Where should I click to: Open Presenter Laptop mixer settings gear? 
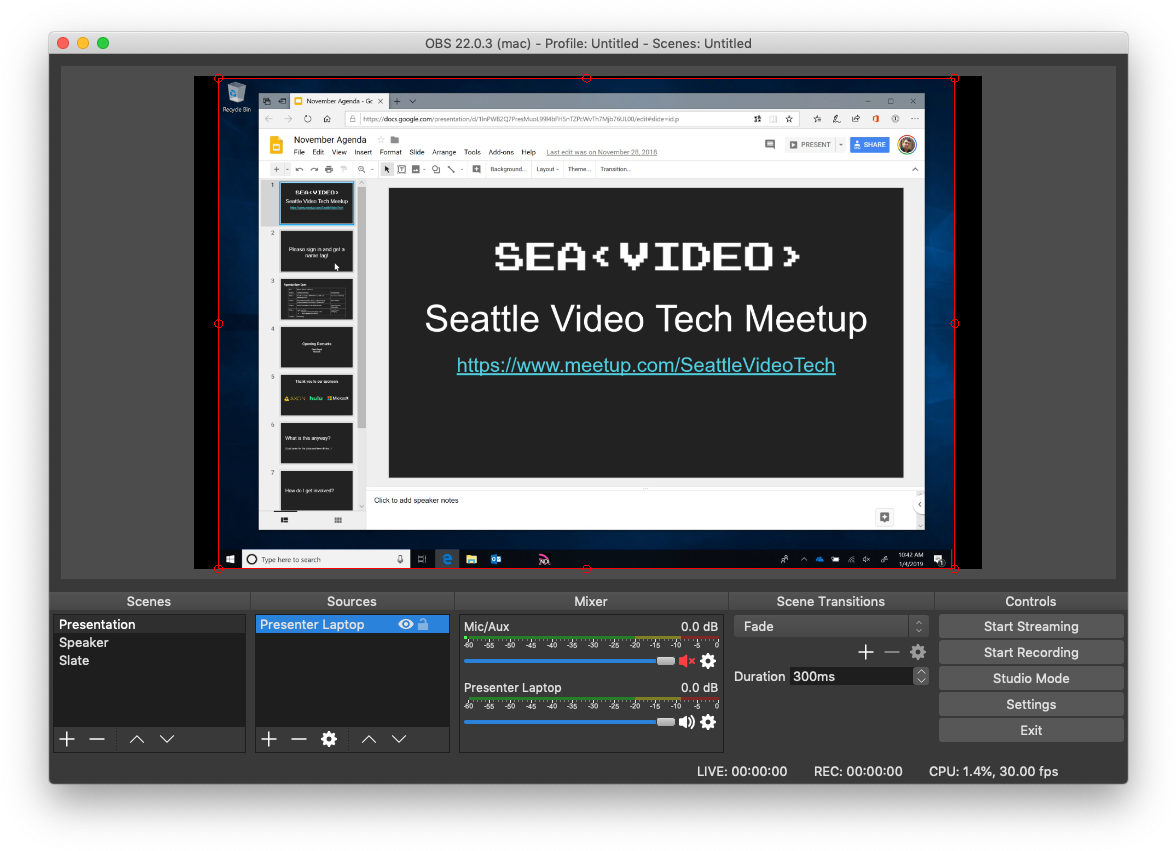point(708,722)
